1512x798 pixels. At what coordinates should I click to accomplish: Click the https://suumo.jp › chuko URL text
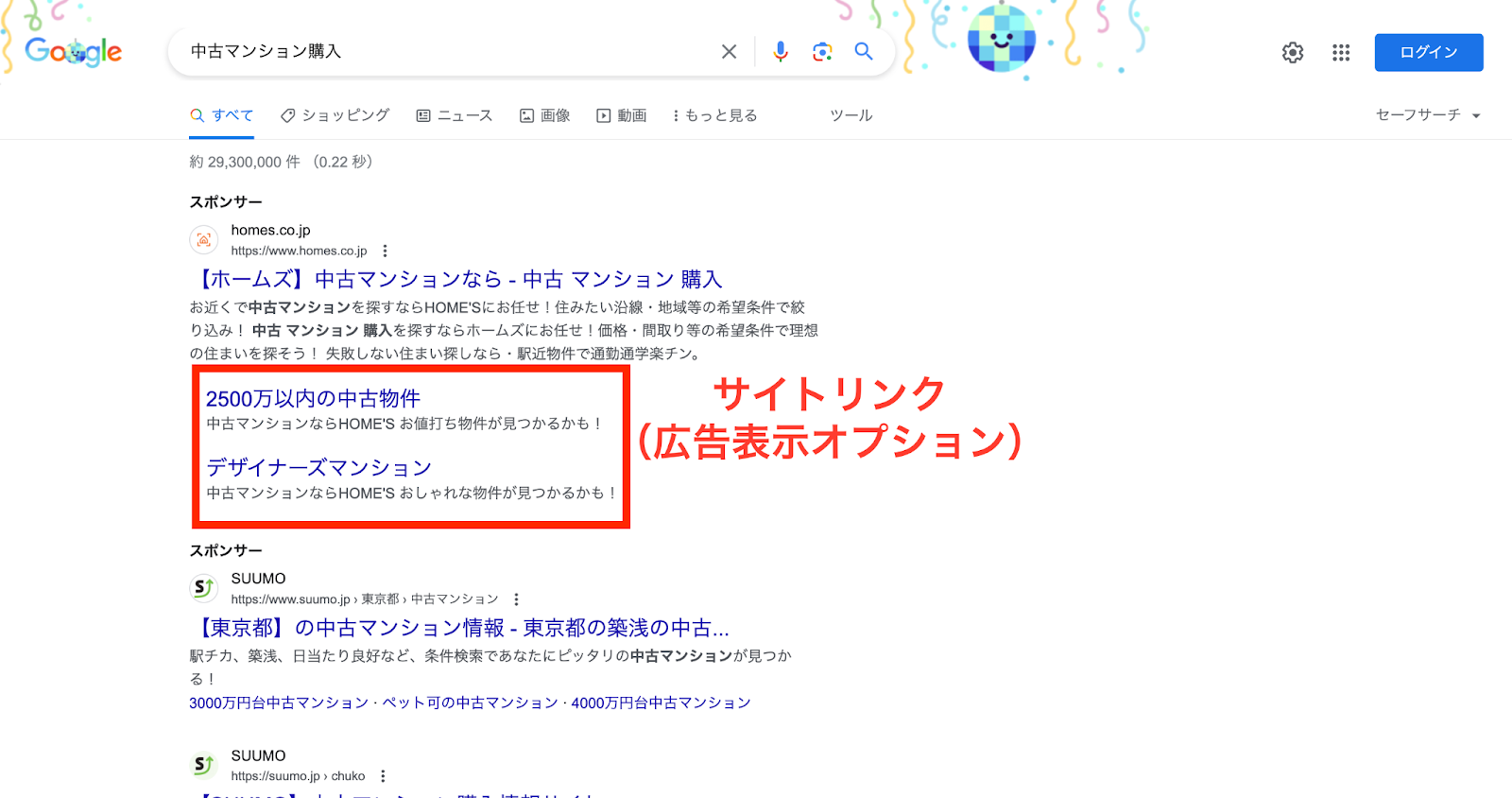(x=299, y=776)
